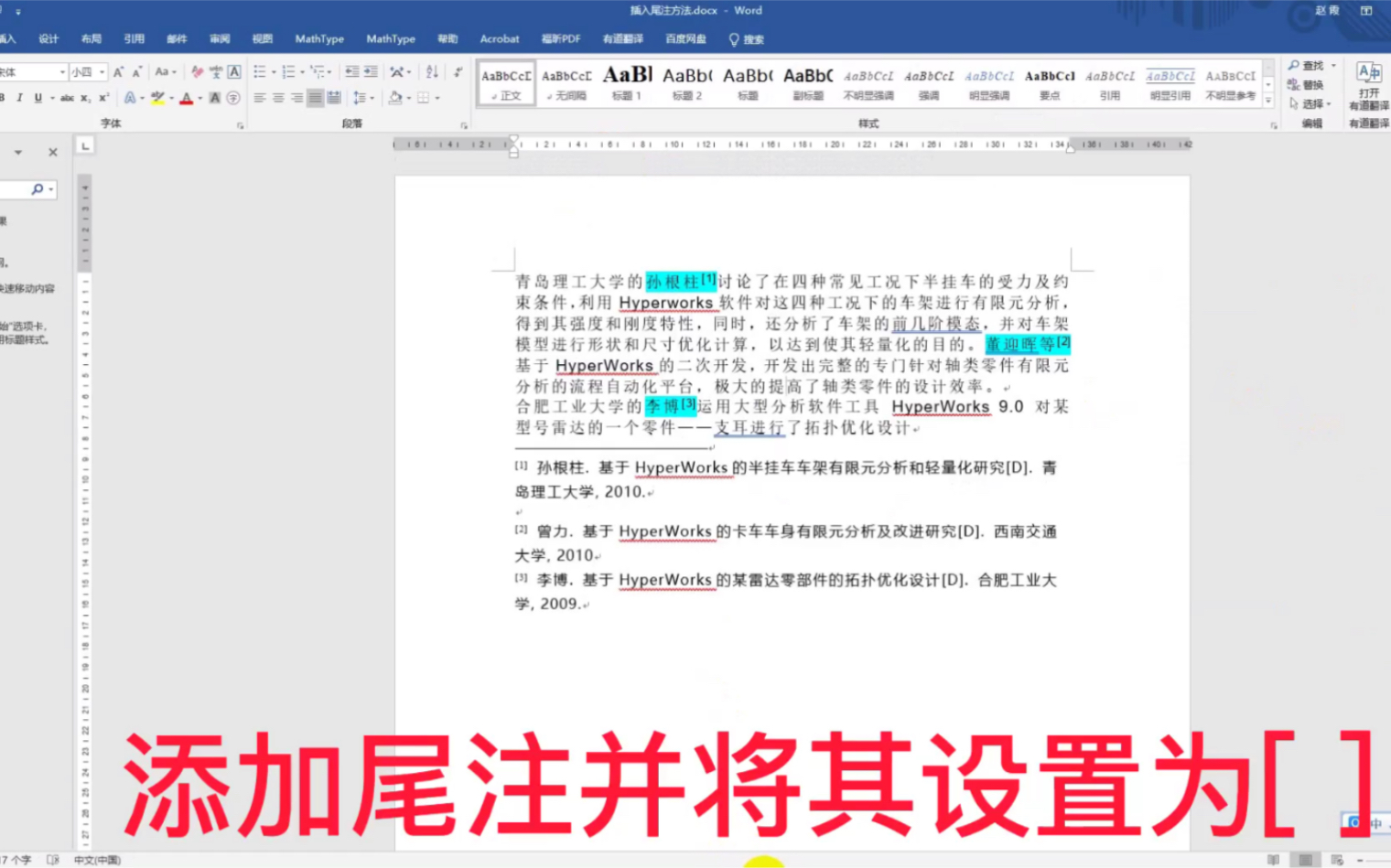The height and width of the screenshot is (868, 1391).
Task: Toggle subscript formatting
Action: point(85,98)
